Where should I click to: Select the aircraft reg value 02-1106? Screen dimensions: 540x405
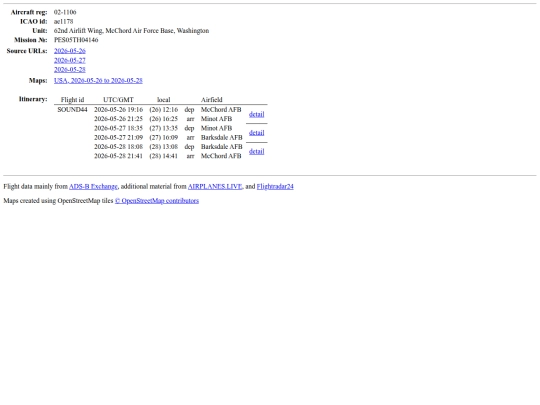pyautogui.click(x=65, y=12)
